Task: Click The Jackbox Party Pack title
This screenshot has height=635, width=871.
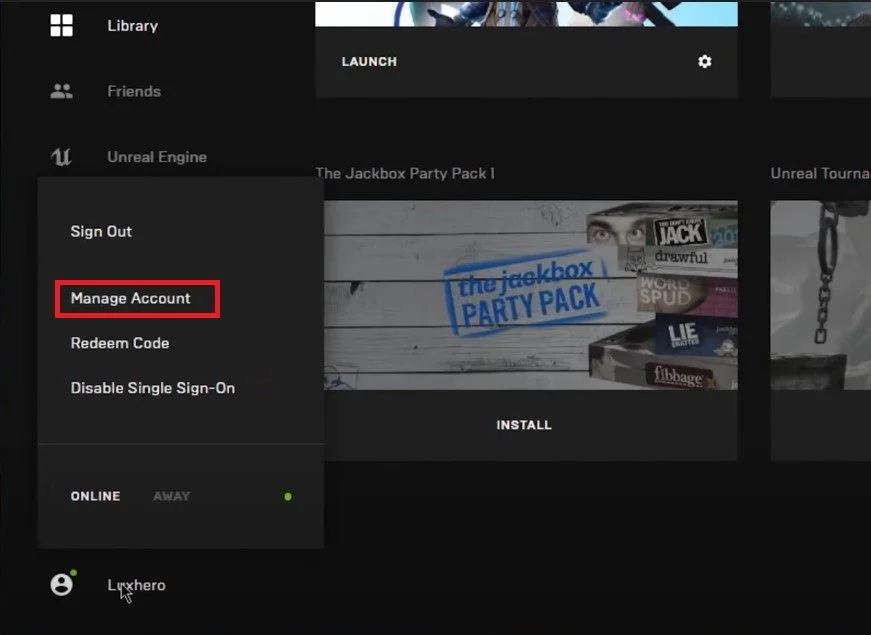Action: (x=405, y=173)
